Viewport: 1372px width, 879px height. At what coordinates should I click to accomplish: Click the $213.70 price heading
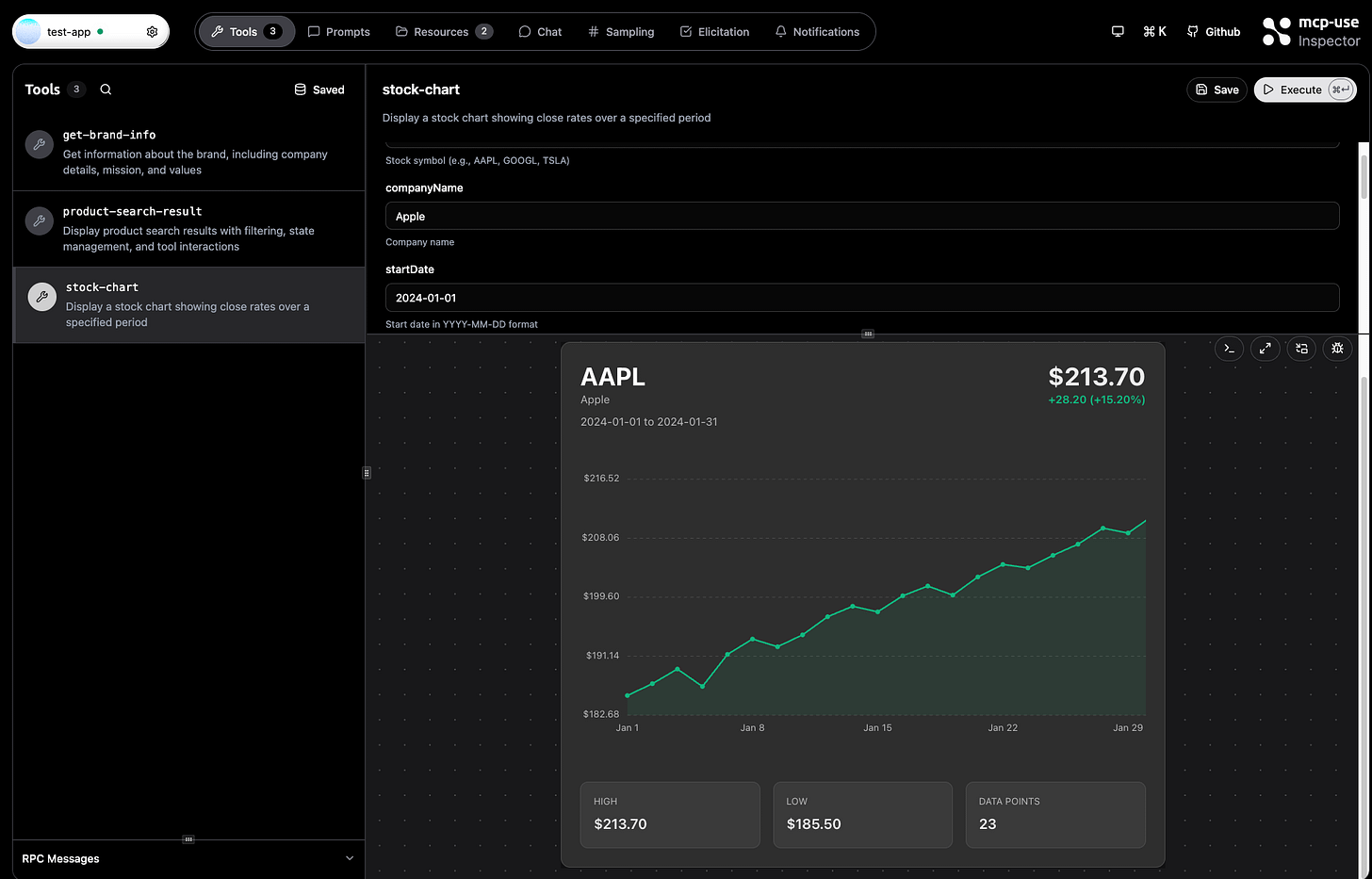tap(1097, 377)
